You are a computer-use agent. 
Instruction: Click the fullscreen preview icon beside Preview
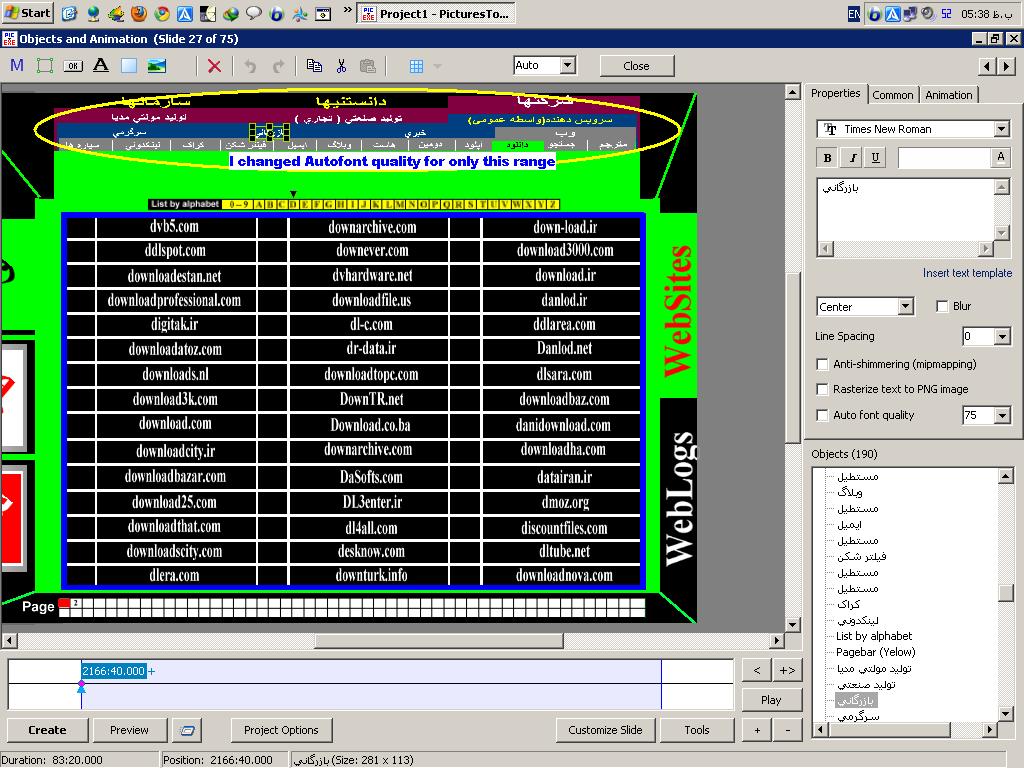(x=187, y=730)
